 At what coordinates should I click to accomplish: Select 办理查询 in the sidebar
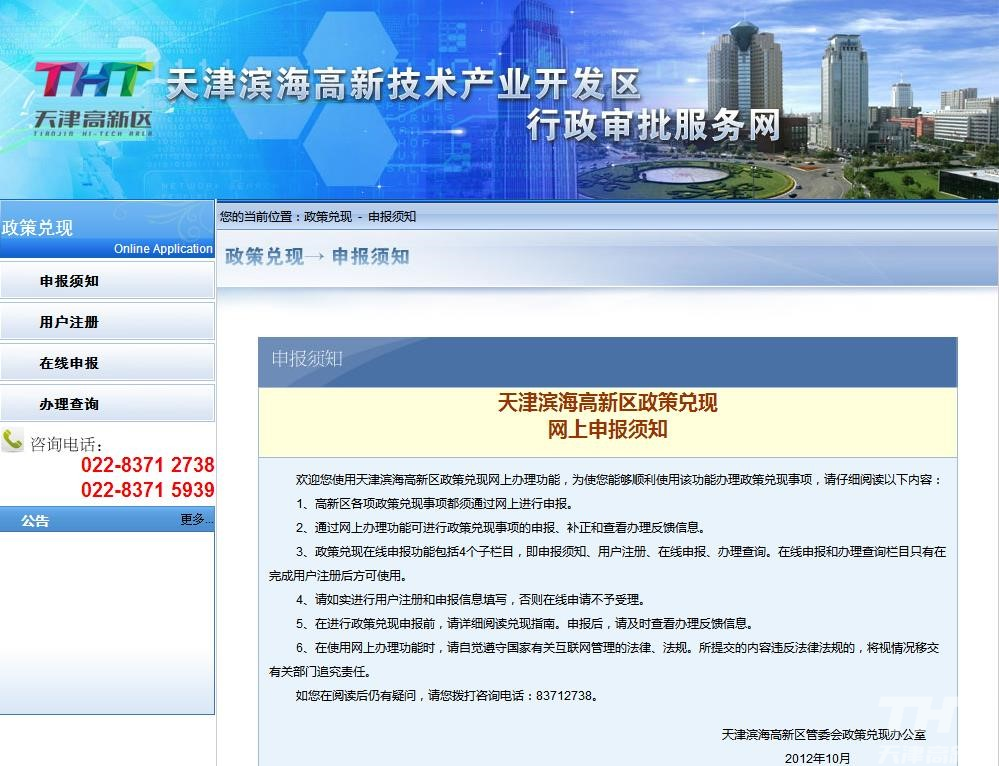tap(107, 404)
